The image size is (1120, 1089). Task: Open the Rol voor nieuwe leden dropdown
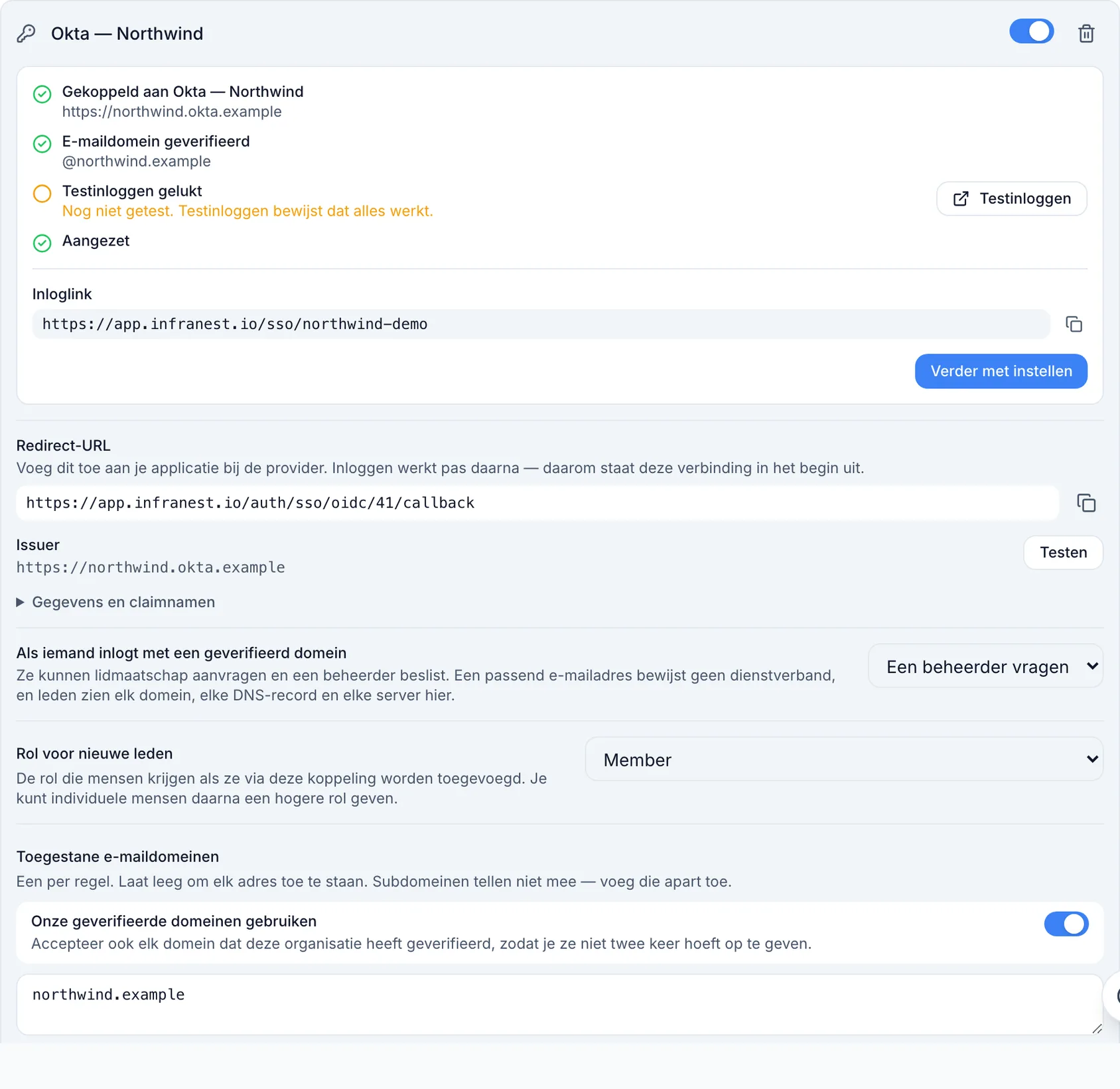pos(844,759)
